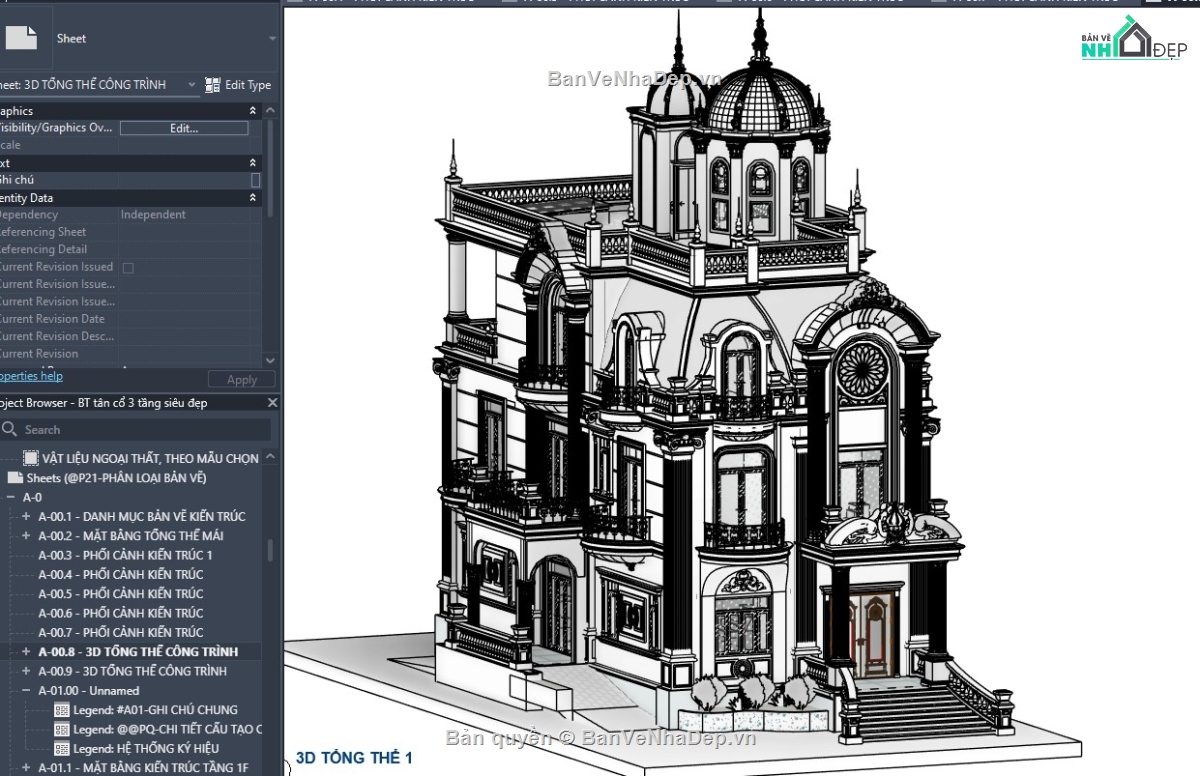Select the Sheets (@P21-PHÂN LOẠI BẢN VẼ) node
This screenshot has width=1200, height=776.
pyautogui.click(x=107, y=478)
